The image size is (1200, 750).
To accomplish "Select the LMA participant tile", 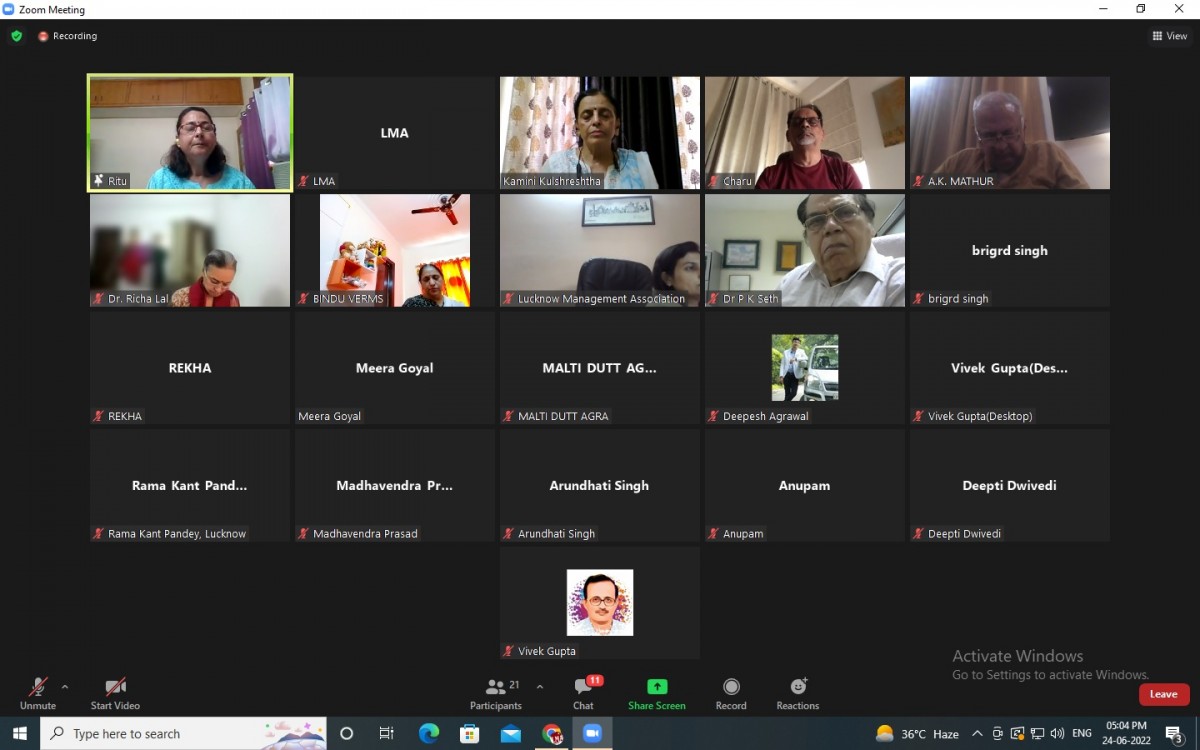I will 395,133.
